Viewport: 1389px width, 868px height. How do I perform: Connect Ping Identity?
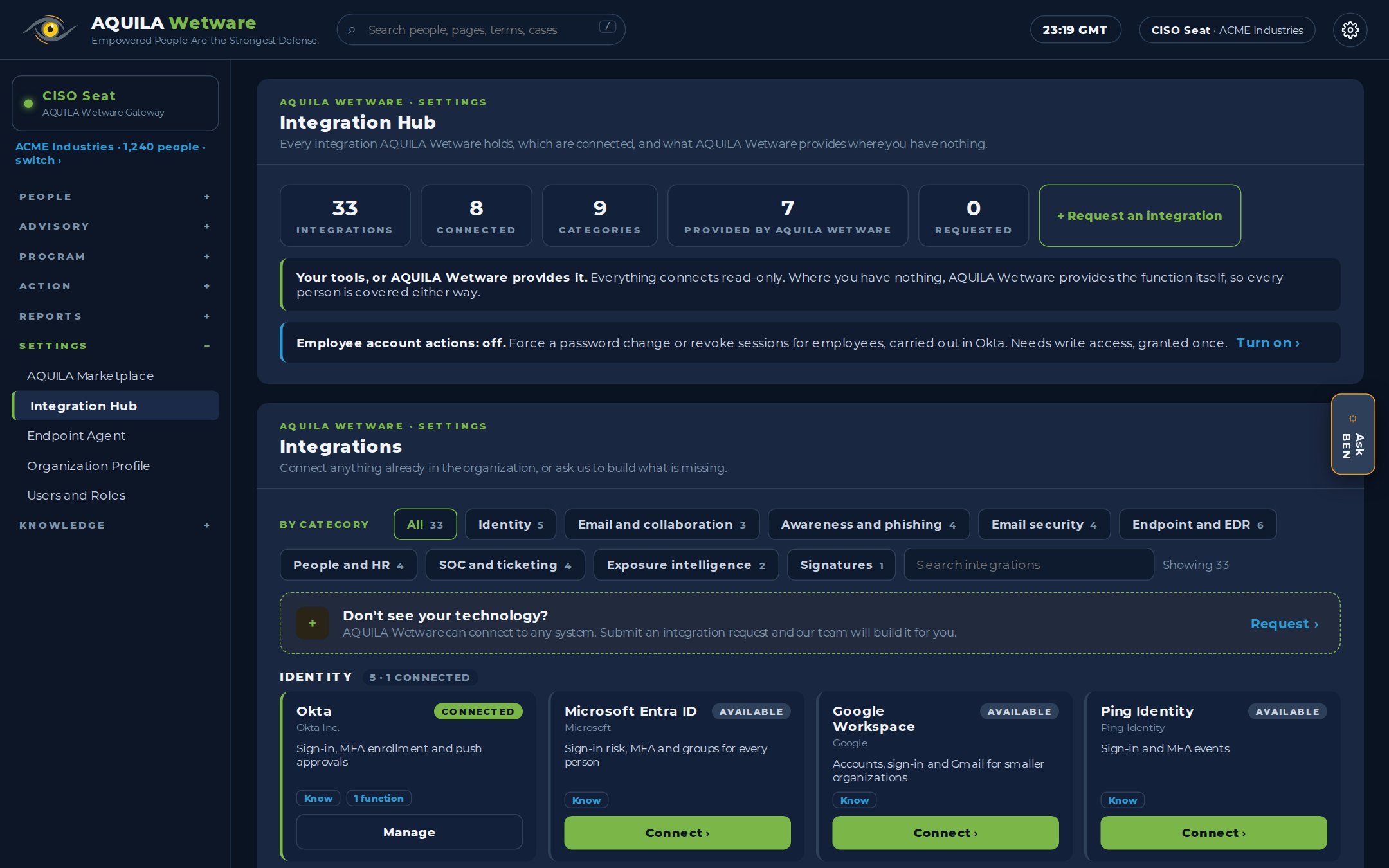[x=1213, y=833]
